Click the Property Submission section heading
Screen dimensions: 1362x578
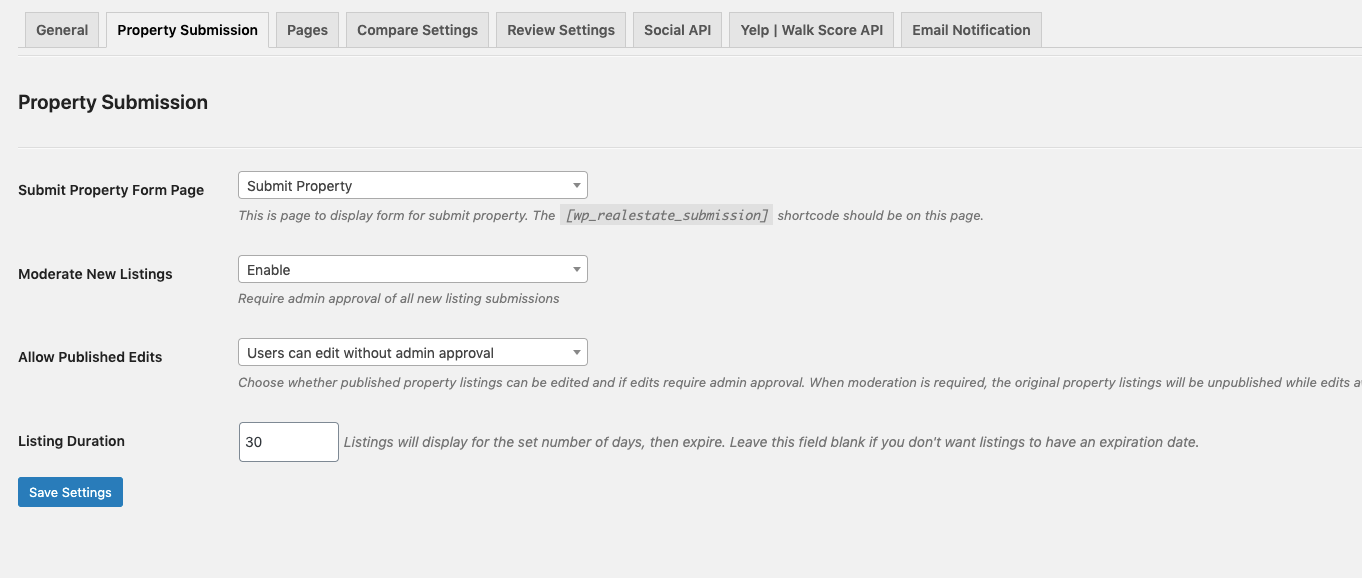(x=113, y=102)
